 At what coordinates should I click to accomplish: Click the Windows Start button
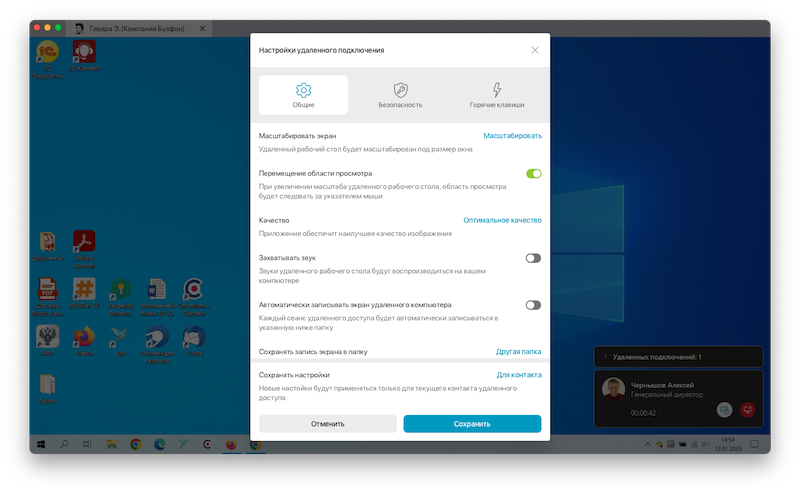[42, 443]
